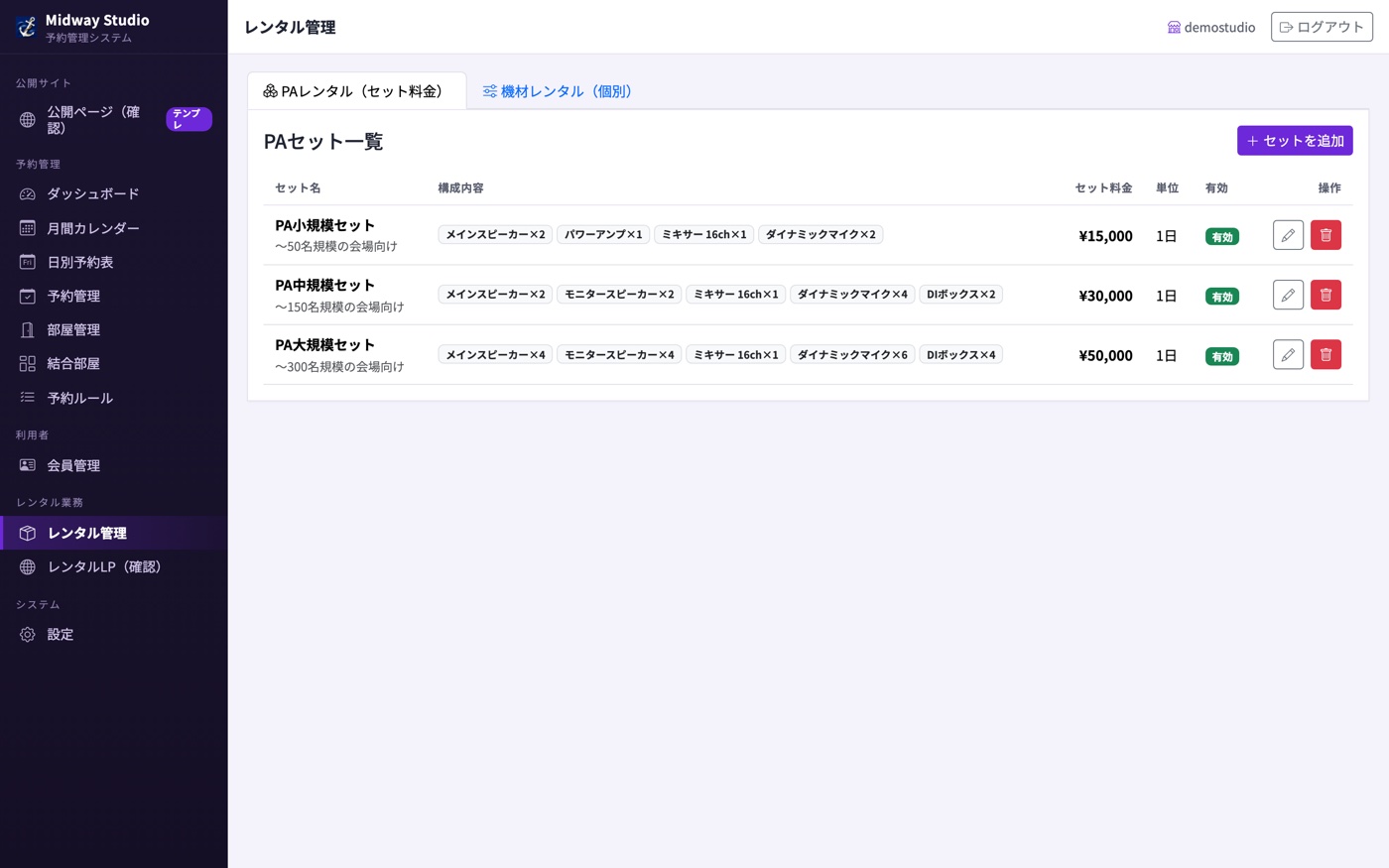Click the ¥15,000 price cell
This screenshot has width=1389, height=868.
pos(1105,236)
